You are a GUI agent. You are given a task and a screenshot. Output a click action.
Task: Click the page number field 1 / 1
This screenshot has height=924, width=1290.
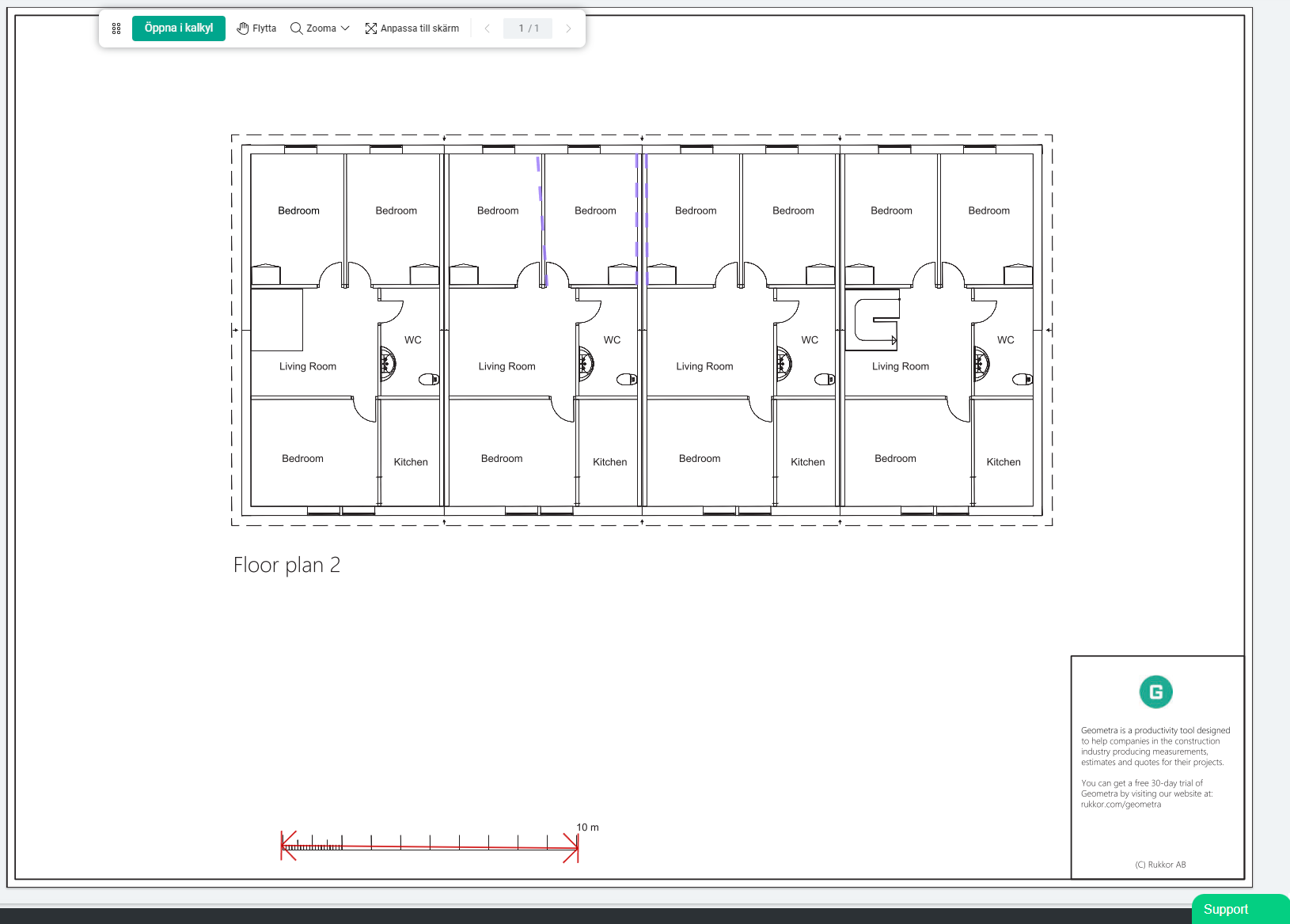(x=528, y=28)
